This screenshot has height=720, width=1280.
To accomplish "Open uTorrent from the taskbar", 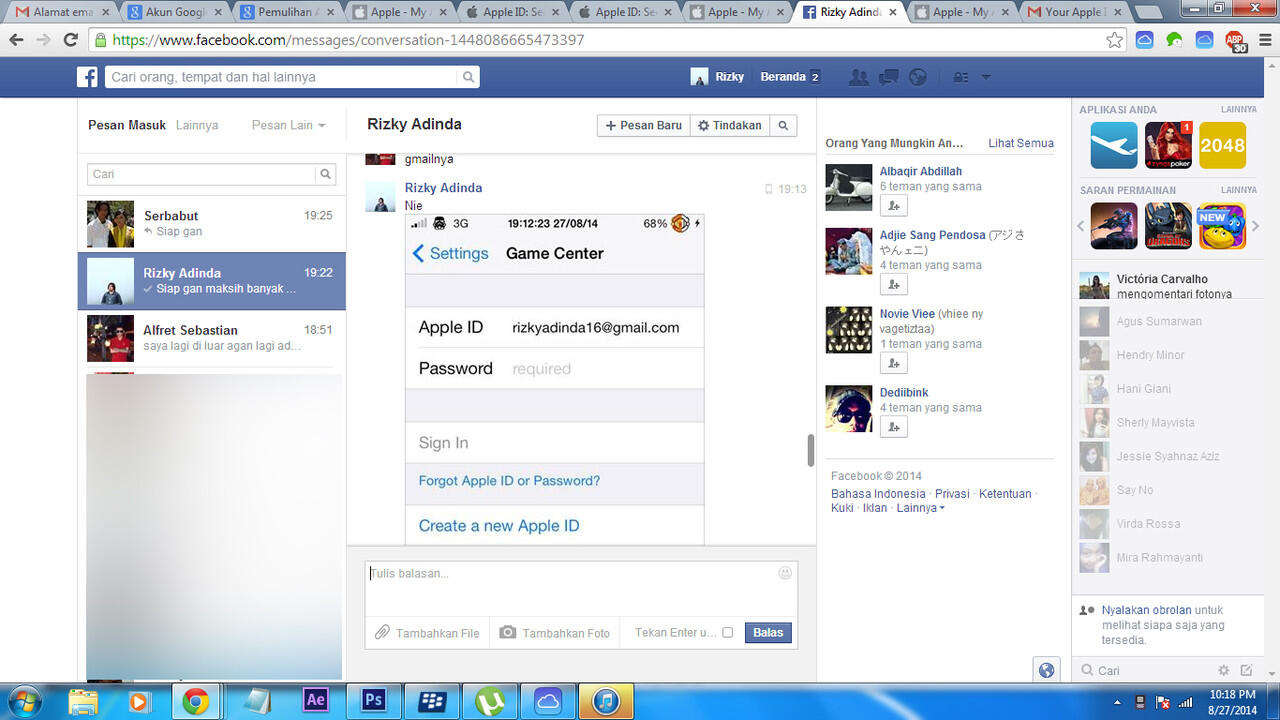I will (490, 700).
